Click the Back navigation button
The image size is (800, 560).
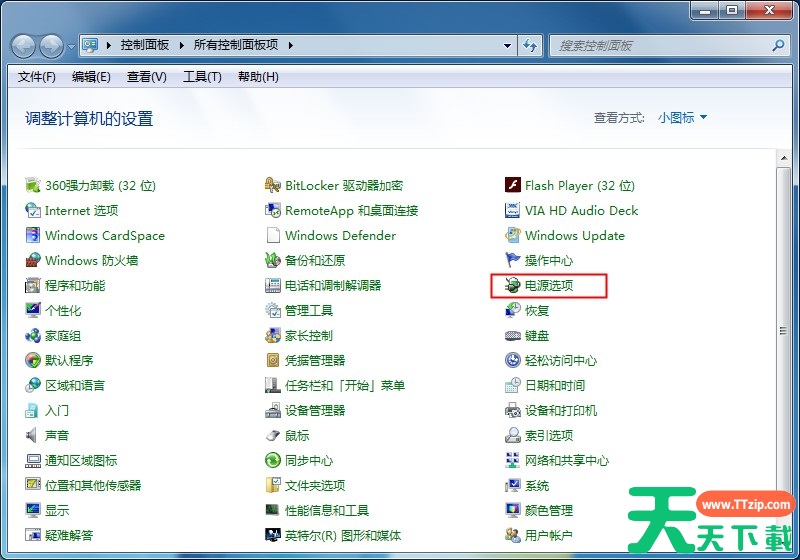(23, 46)
